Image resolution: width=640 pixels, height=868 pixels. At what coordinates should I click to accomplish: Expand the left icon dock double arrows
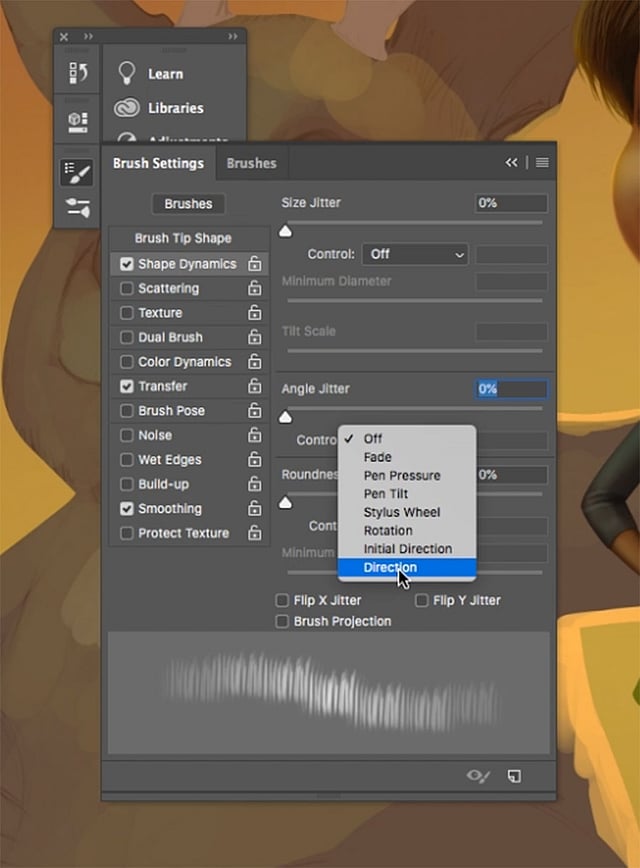tap(88, 37)
